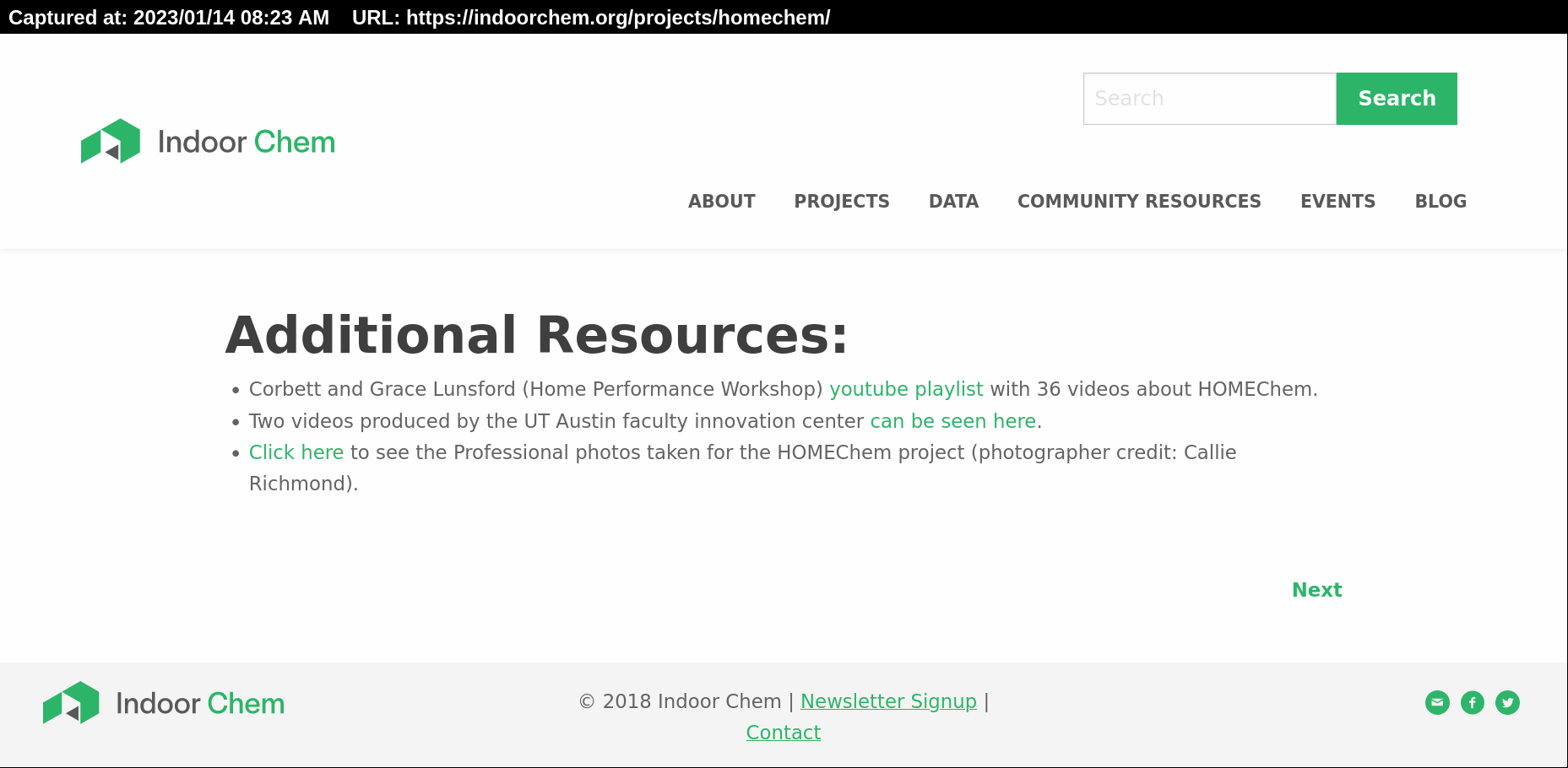1568x768 pixels.
Task: Click the '© 2018 Indoor Chem' text
Action: 680,701
